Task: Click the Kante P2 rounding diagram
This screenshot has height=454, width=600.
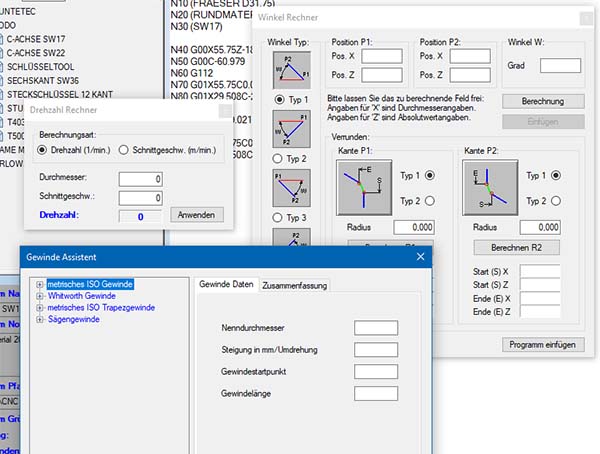Action: (x=490, y=188)
